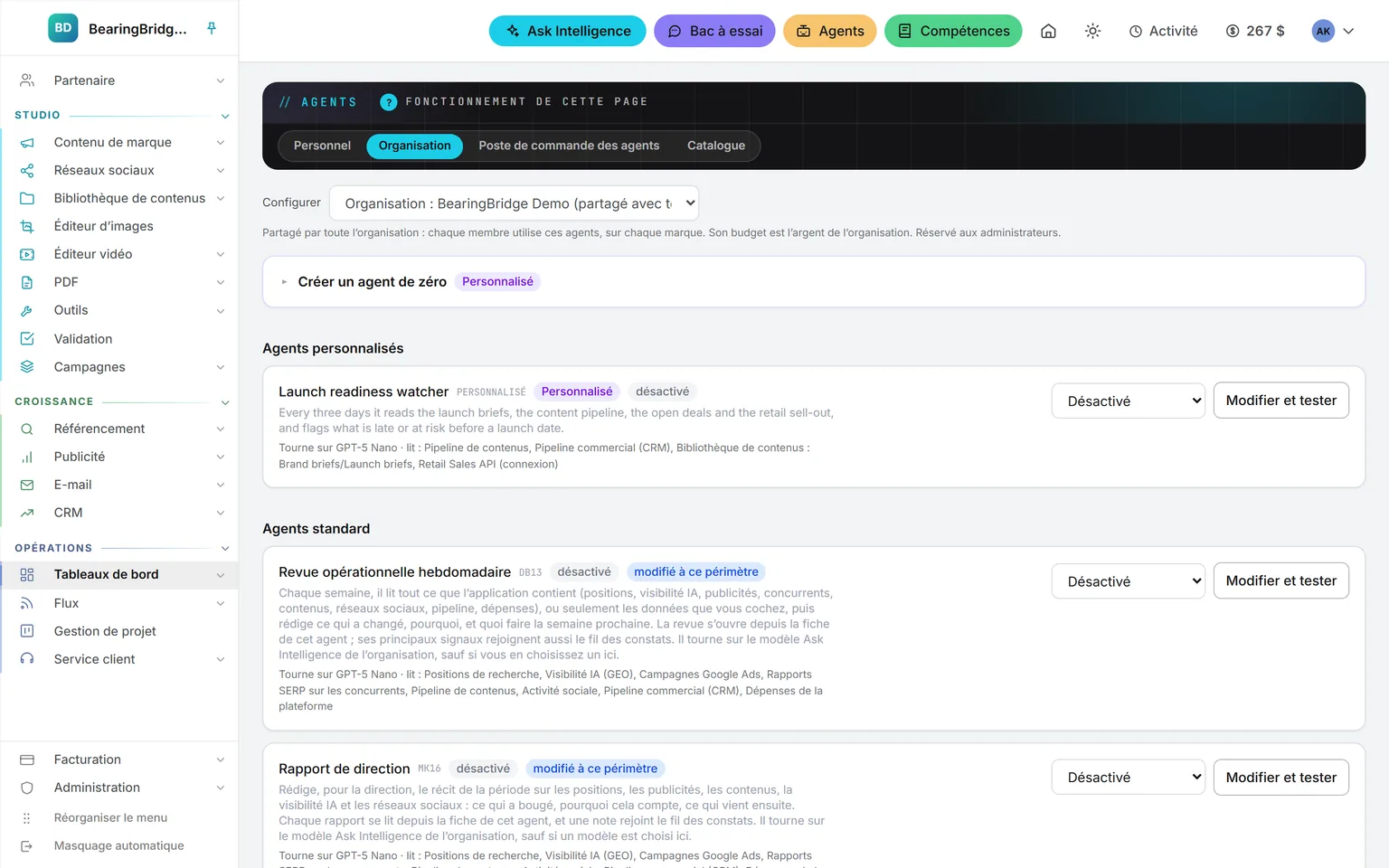Click the BD organisation logo
The image size is (1389, 868).
pos(63,28)
